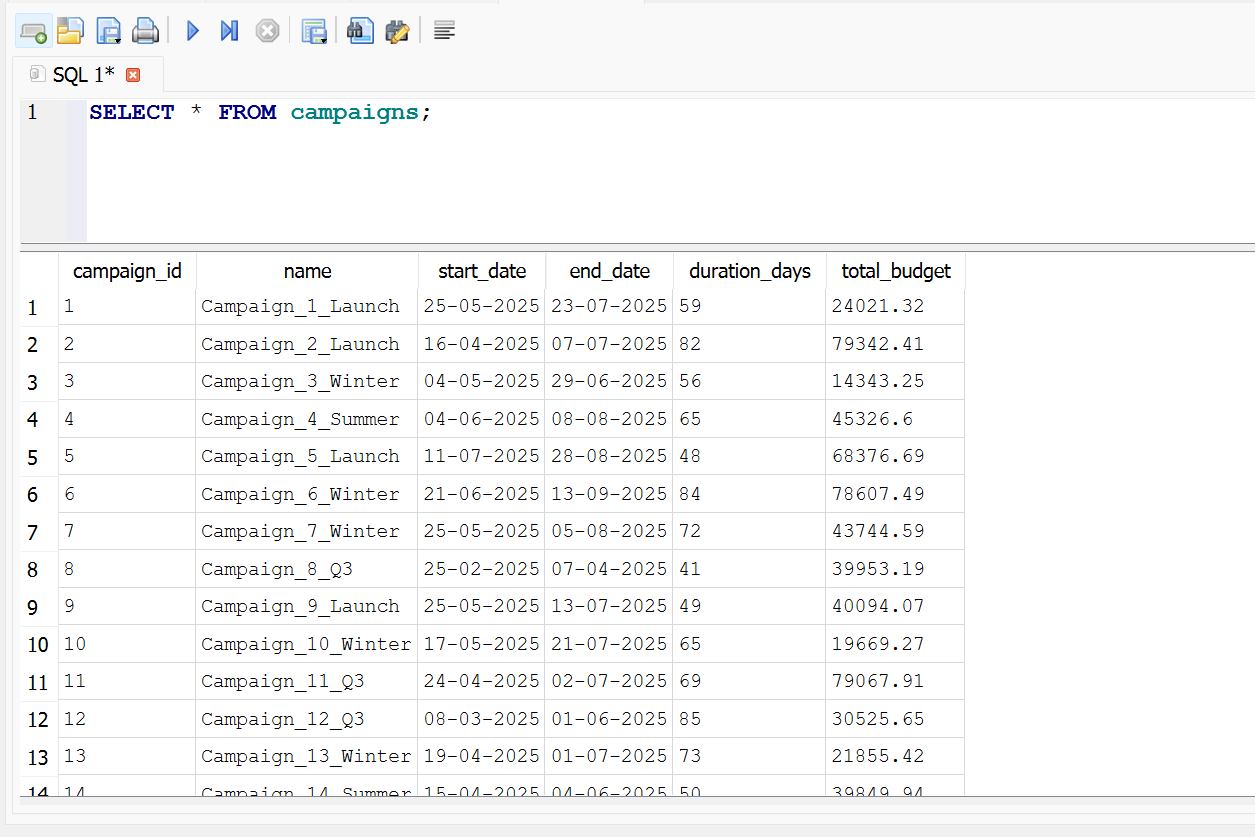Click the save SQL file icon
The height and width of the screenshot is (837, 1255).
point(107,31)
